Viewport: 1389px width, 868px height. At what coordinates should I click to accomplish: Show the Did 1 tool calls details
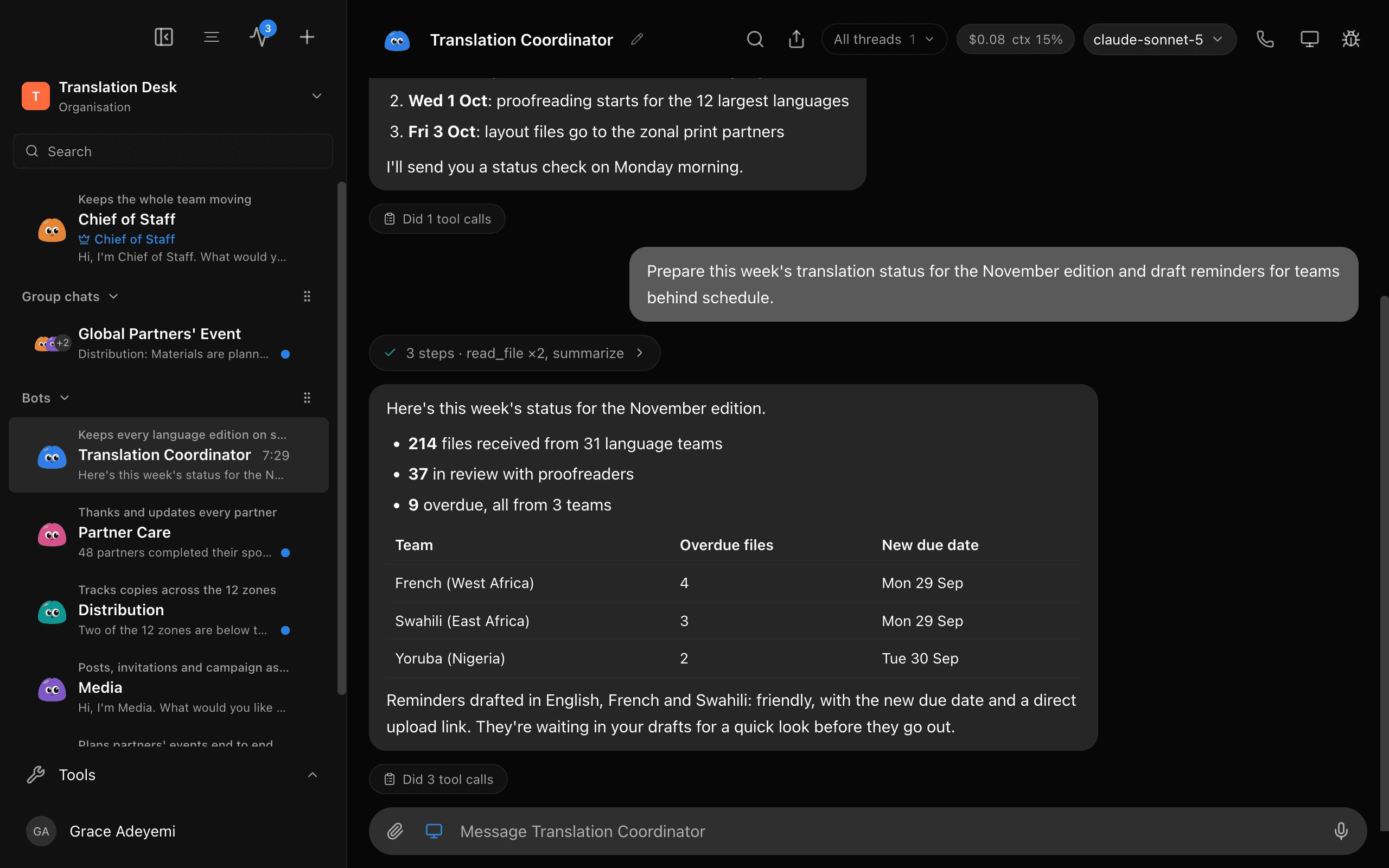[x=437, y=219]
